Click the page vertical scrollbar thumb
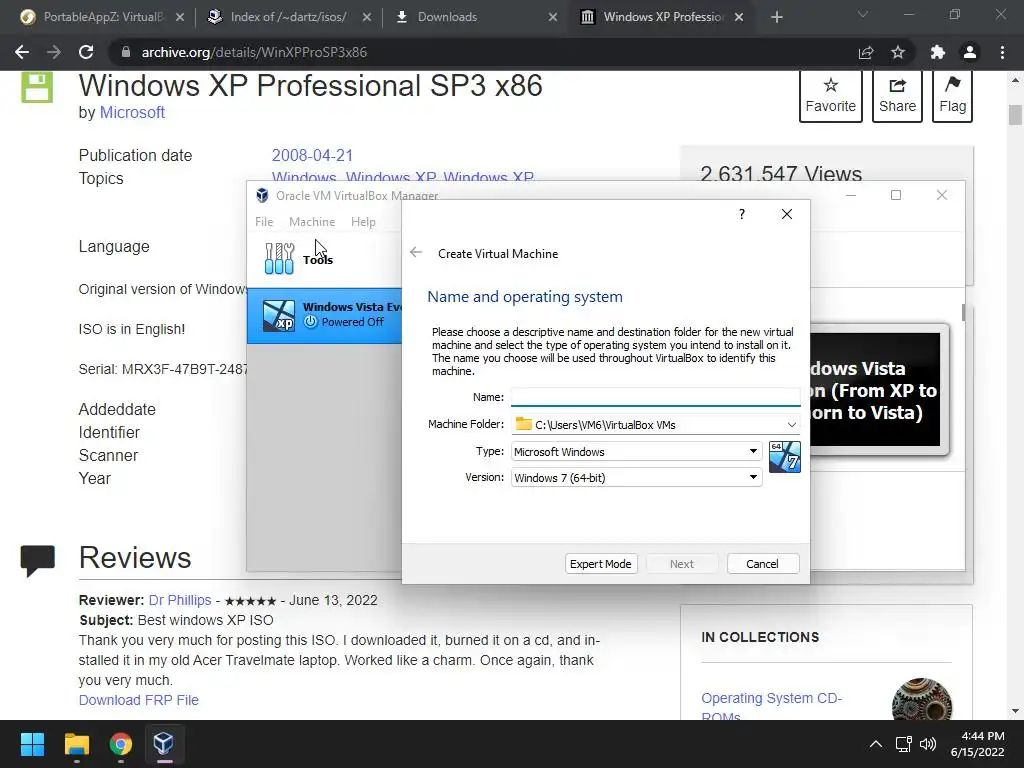The image size is (1024, 768). [x=1015, y=114]
